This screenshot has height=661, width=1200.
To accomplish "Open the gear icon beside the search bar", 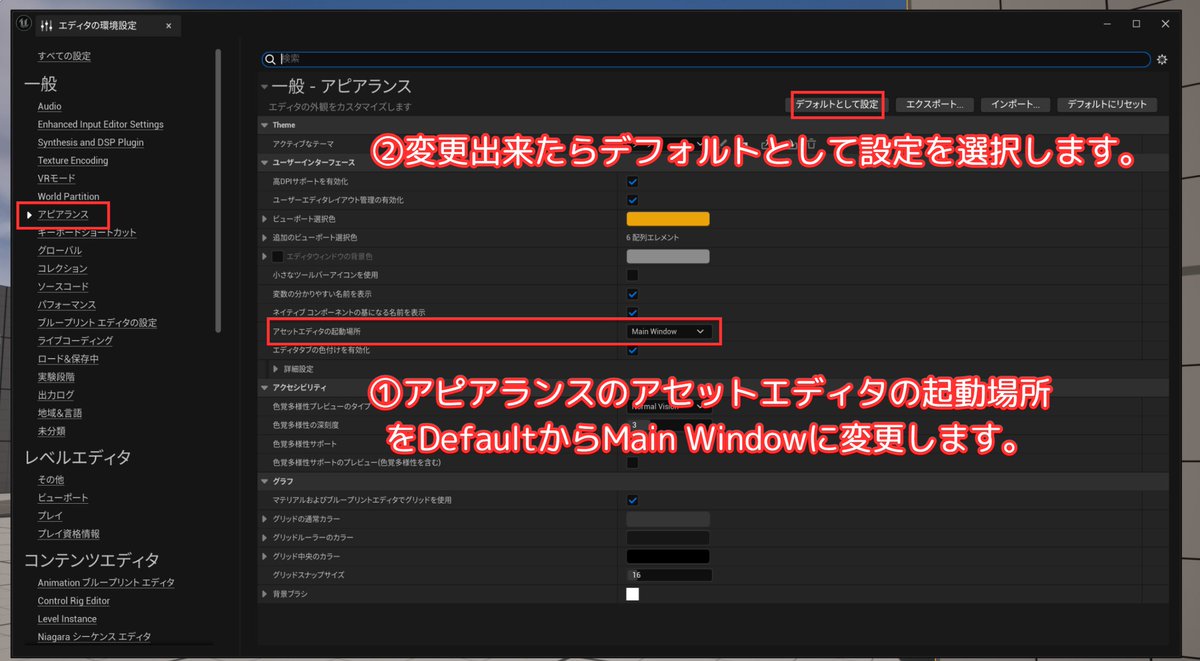I will tap(1161, 59).
